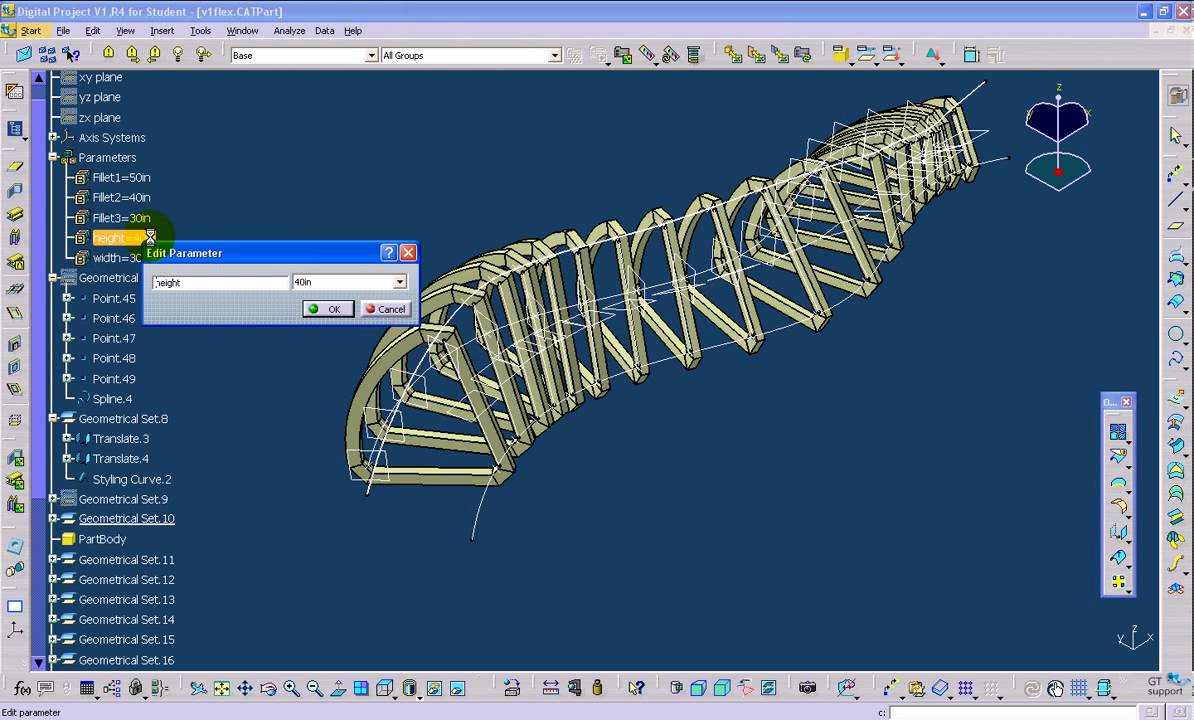Click the Measure Between ruler icon
This screenshot has height=720, width=1194.
click(551, 688)
